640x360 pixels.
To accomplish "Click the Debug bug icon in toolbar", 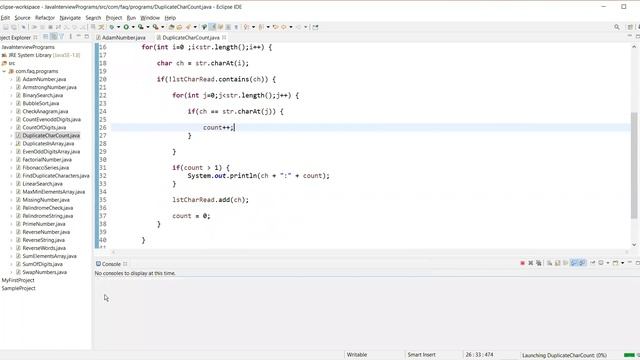I will tap(111, 27).
